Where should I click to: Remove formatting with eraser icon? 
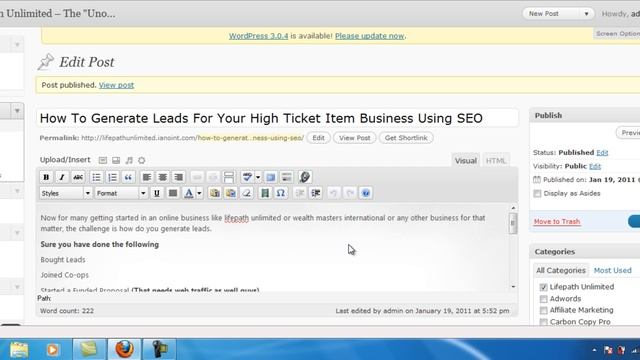point(247,193)
